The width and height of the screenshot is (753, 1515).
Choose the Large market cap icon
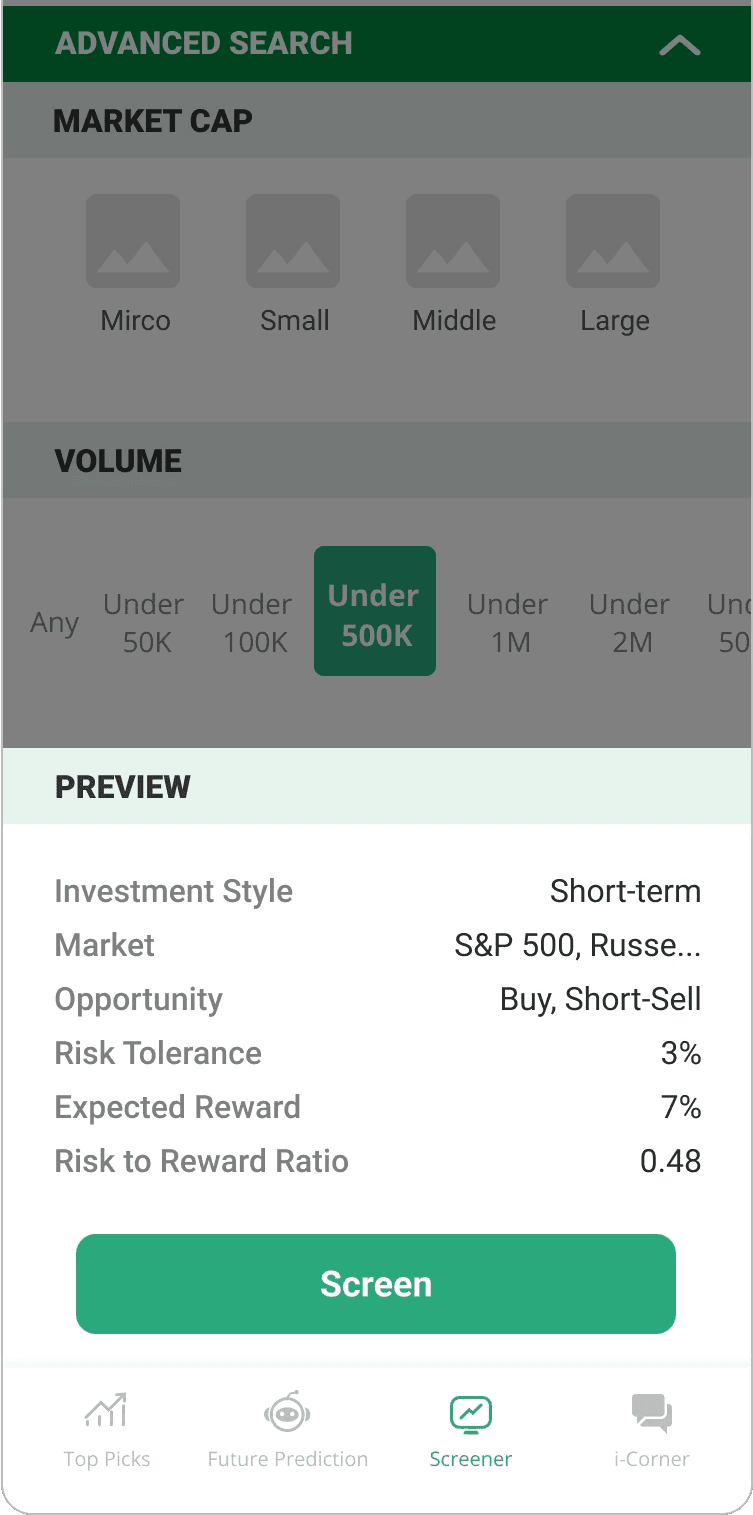pos(613,241)
